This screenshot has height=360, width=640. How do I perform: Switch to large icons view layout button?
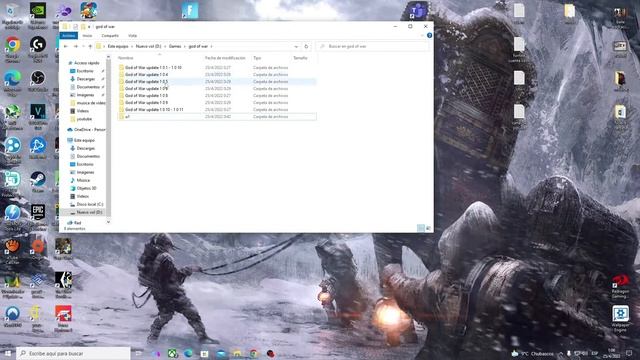428,229
